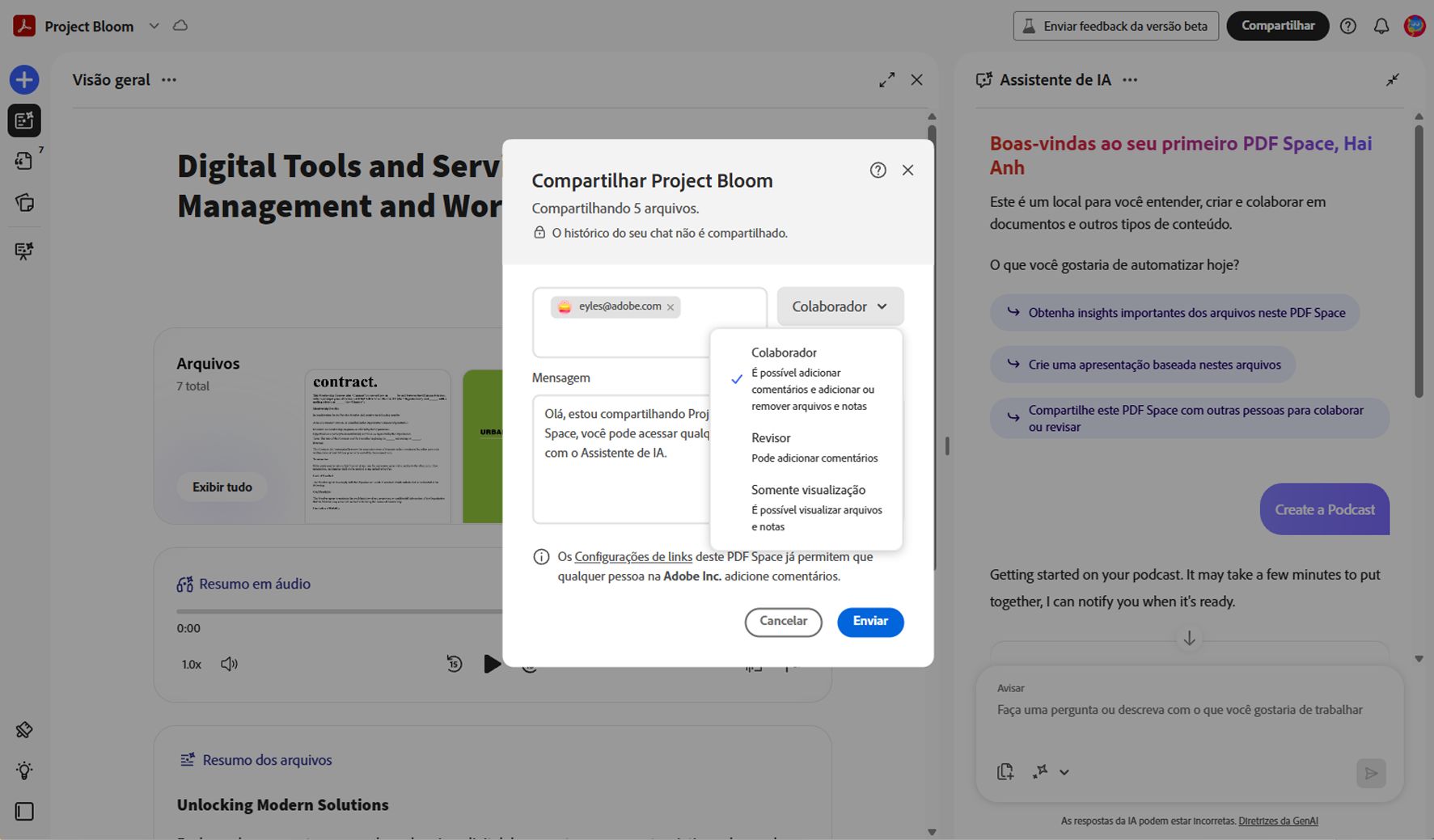Toggle audio volume speaker icon

pyautogui.click(x=229, y=664)
